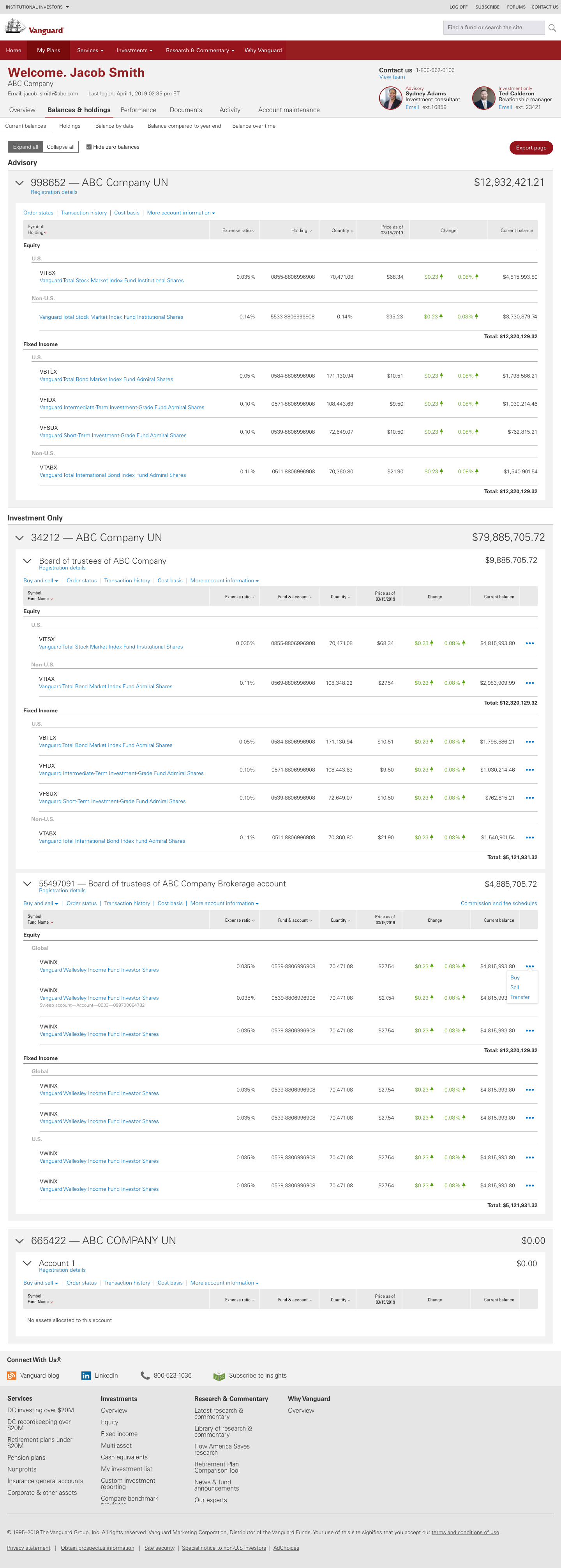Open the Account maintenance tab
The width and height of the screenshot is (561, 1568).
point(289,110)
